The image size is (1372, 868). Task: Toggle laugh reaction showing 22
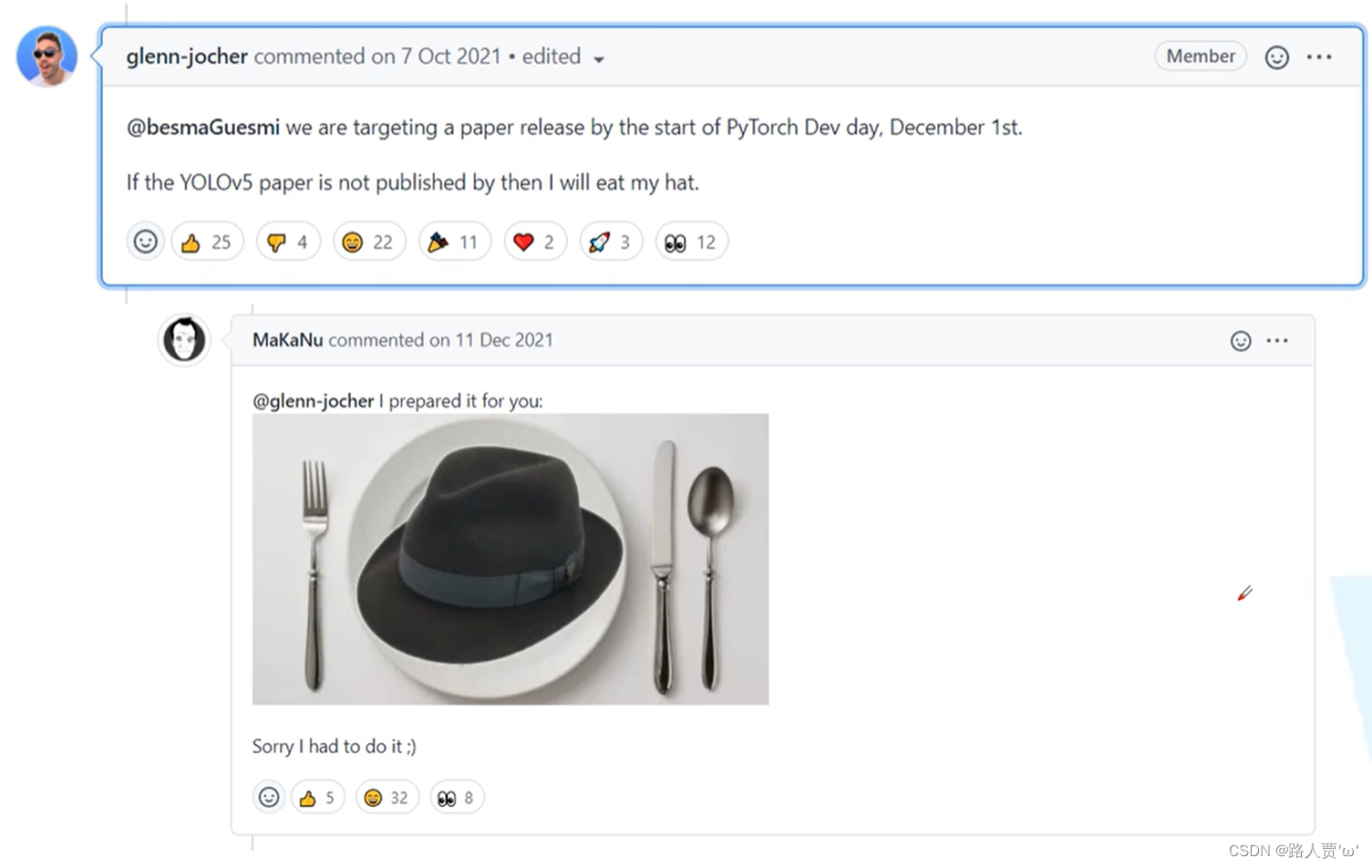click(x=368, y=242)
